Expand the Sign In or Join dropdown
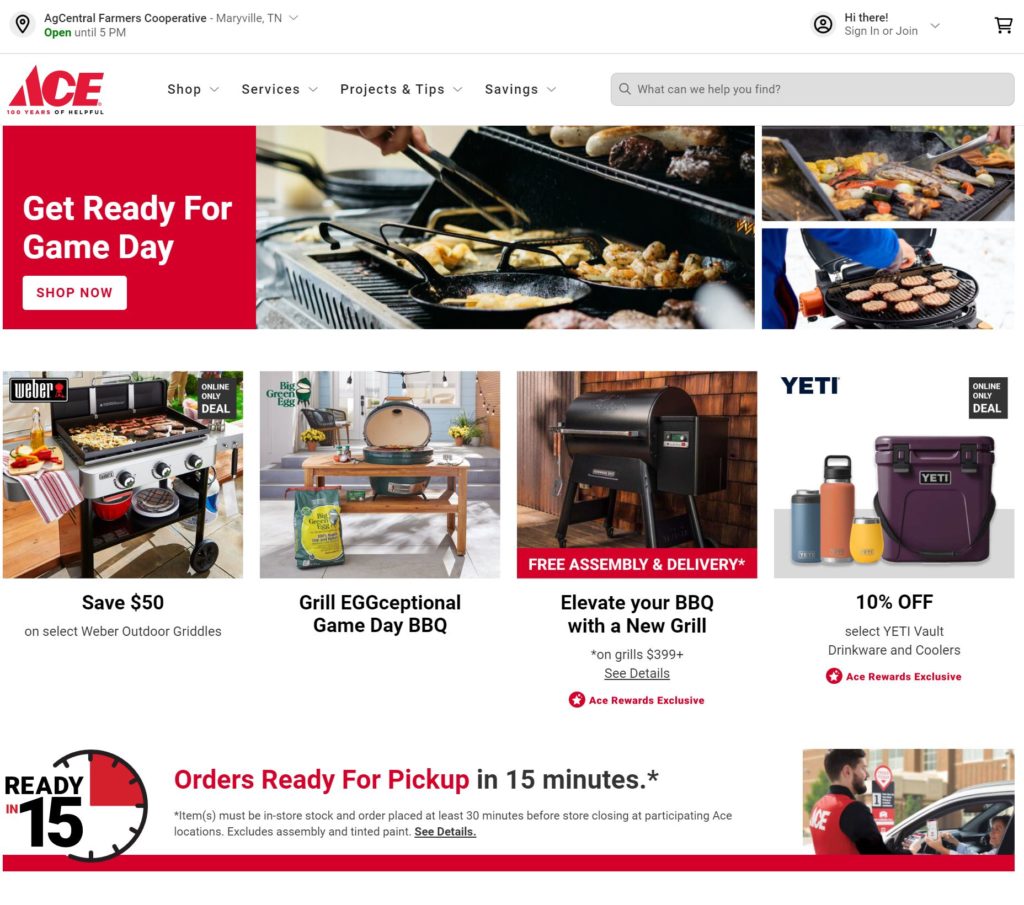 [x=935, y=25]
